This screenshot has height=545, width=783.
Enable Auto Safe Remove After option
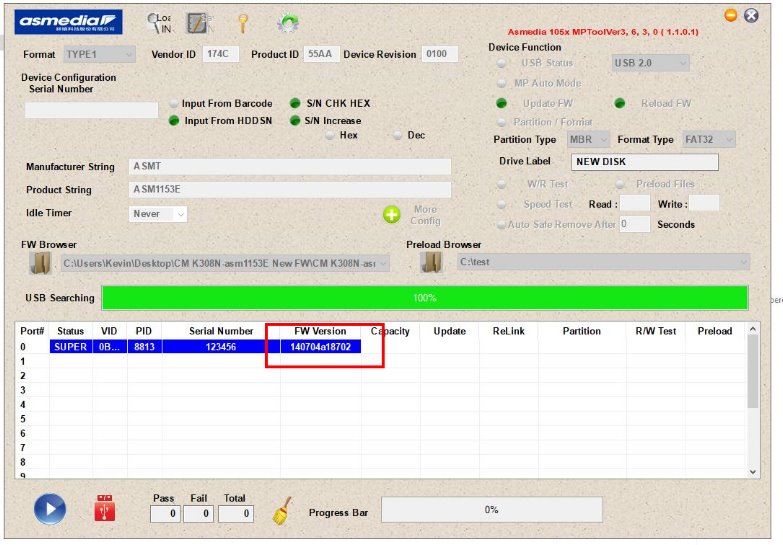[x=501, y=225]
